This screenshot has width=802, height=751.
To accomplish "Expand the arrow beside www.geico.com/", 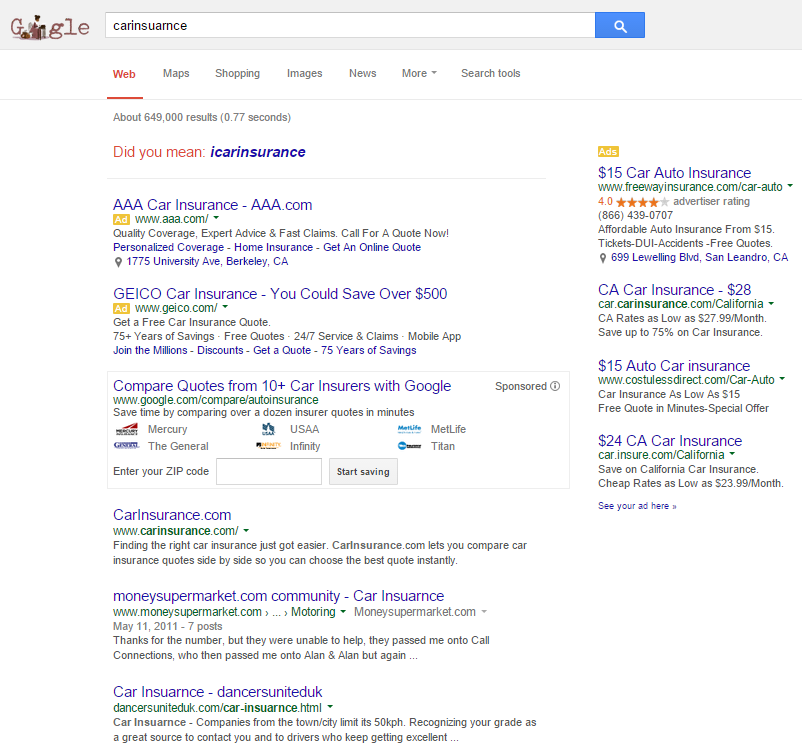I will point(226,307).
